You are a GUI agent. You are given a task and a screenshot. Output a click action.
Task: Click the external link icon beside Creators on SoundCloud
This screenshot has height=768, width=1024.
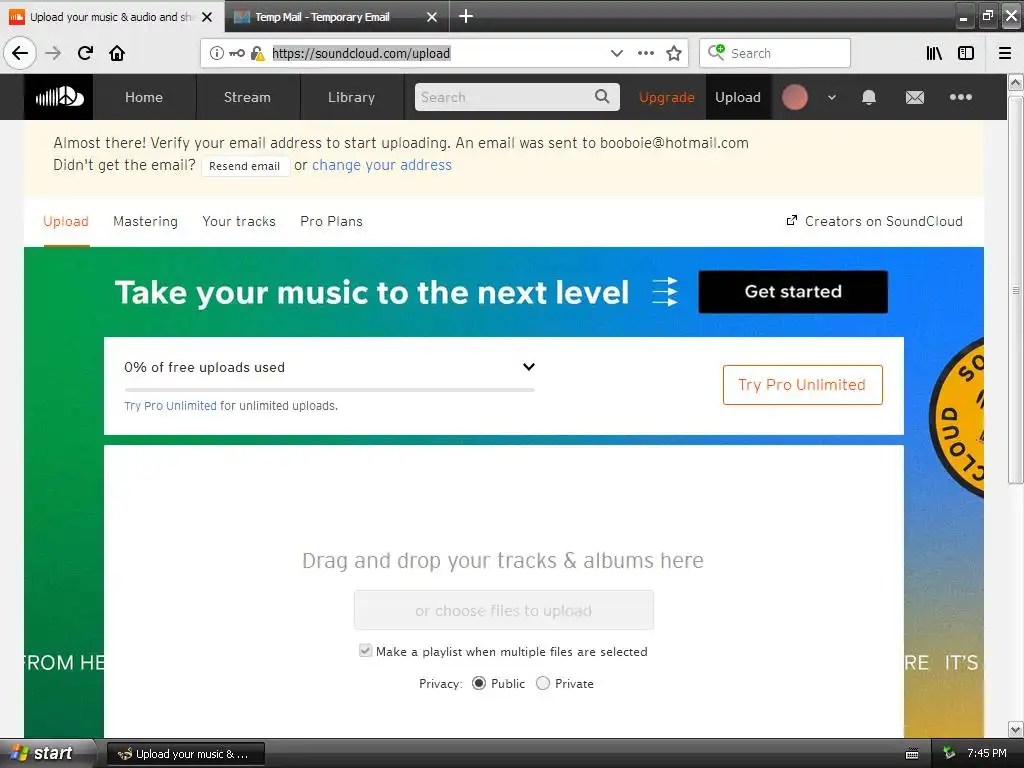pyautogui.click(x=792, y=221)
